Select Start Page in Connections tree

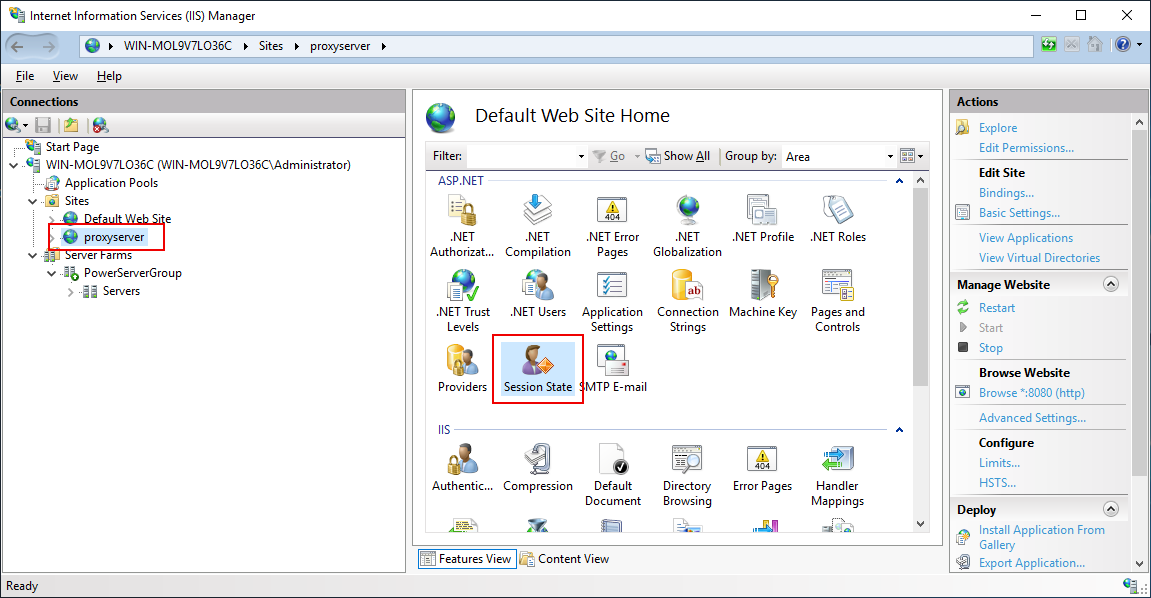click(72, 147)
